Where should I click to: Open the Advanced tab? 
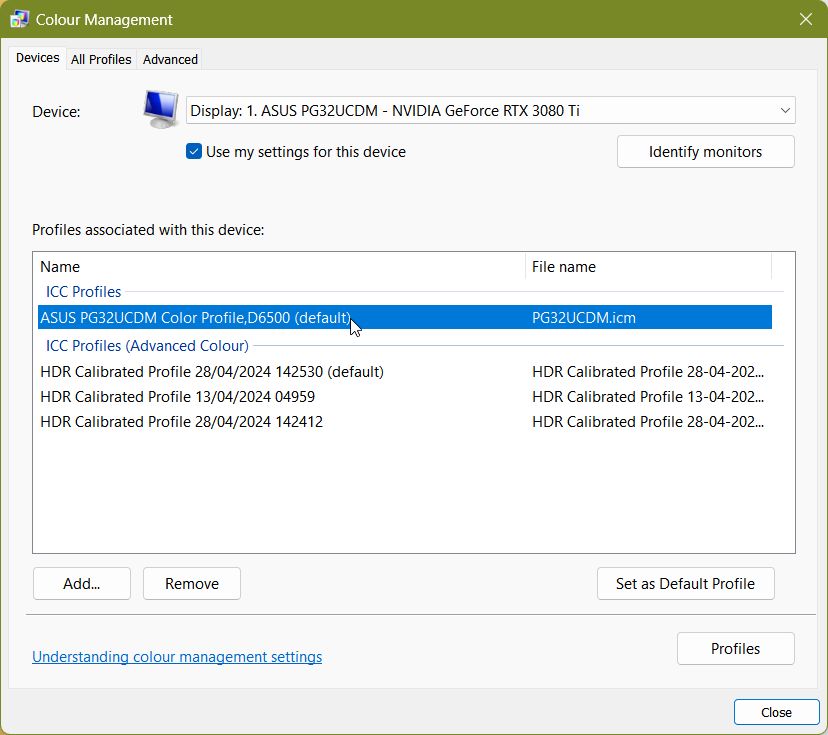point(170,59)
